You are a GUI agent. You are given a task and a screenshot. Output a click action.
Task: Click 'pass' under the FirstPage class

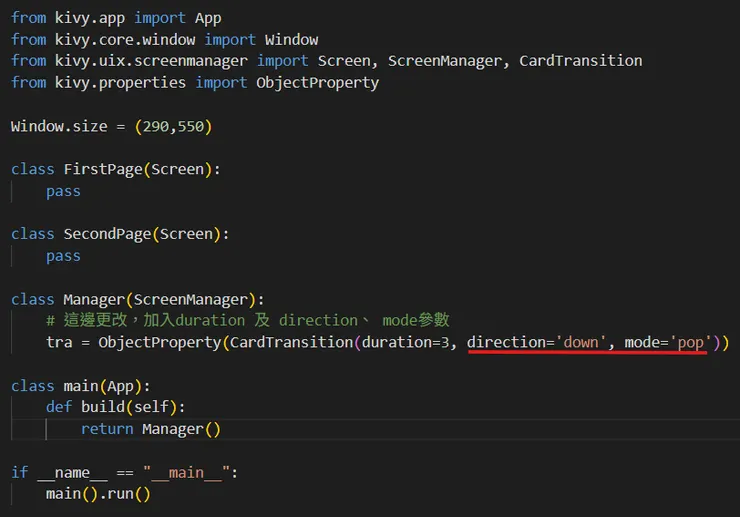click(x=63, y=192)
